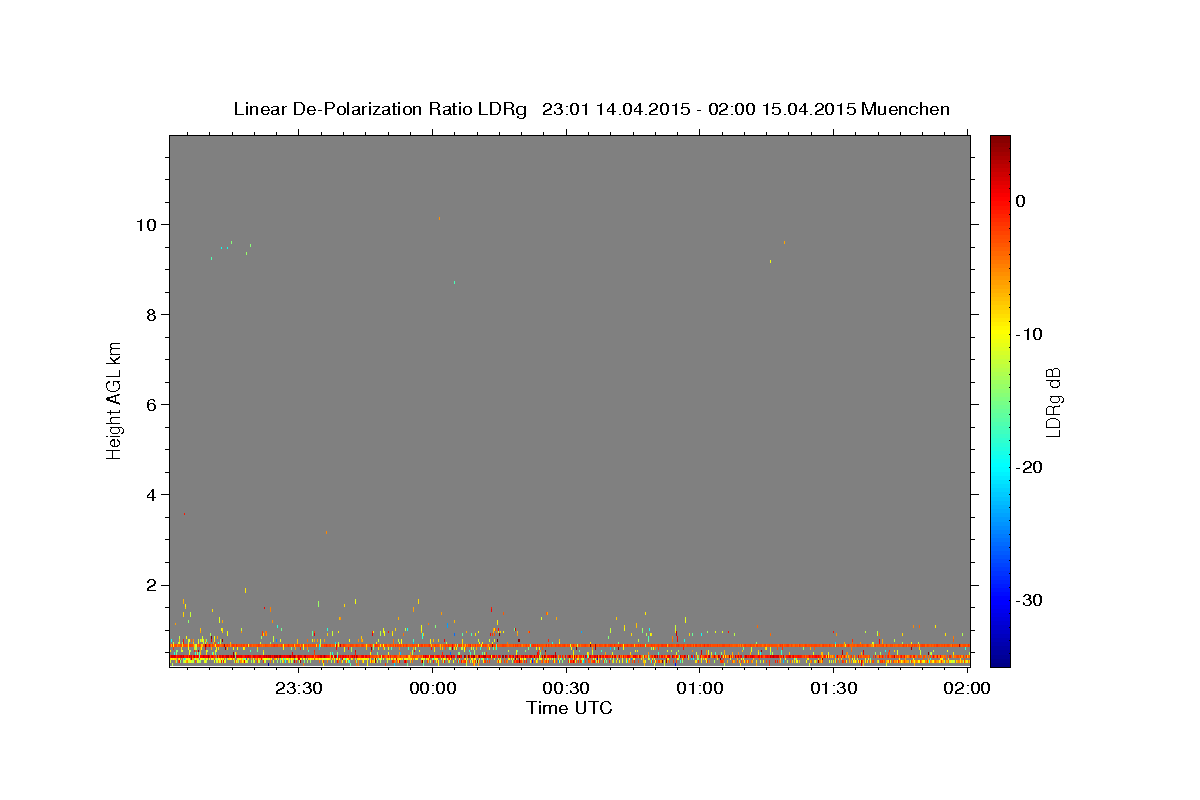The height and width of the screenshot is (800, 1200).
Task: Click the 00:30 time tick label
Action: pos(566,688)
